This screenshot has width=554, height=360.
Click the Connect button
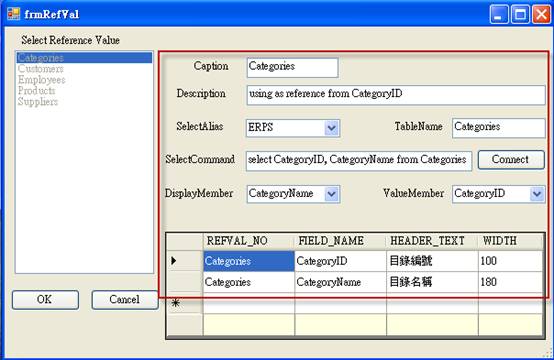(511, 160)
